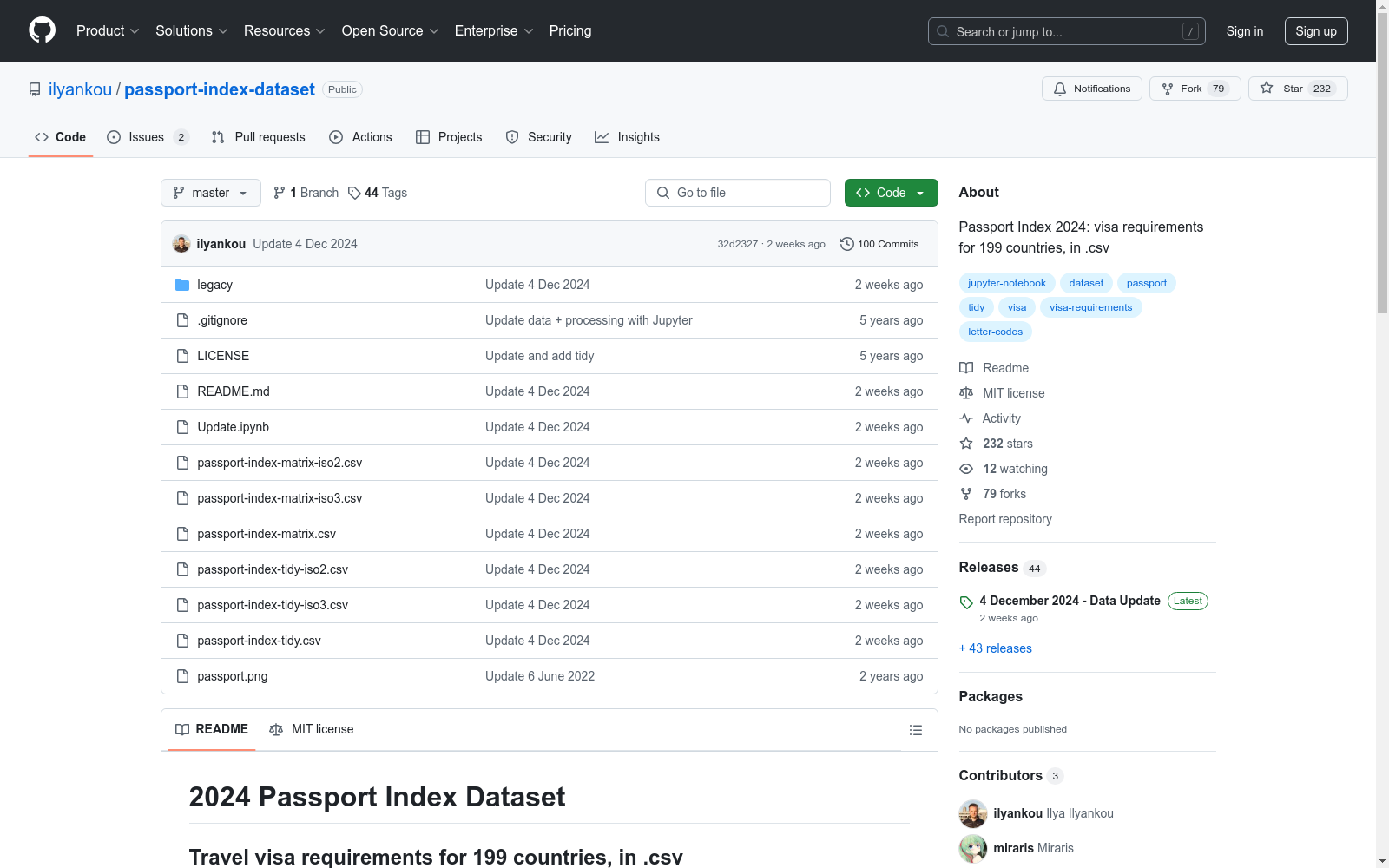Screen dimensions: 1389x868
Task: Open the README outline list icon
Action: tap(915, 730)
